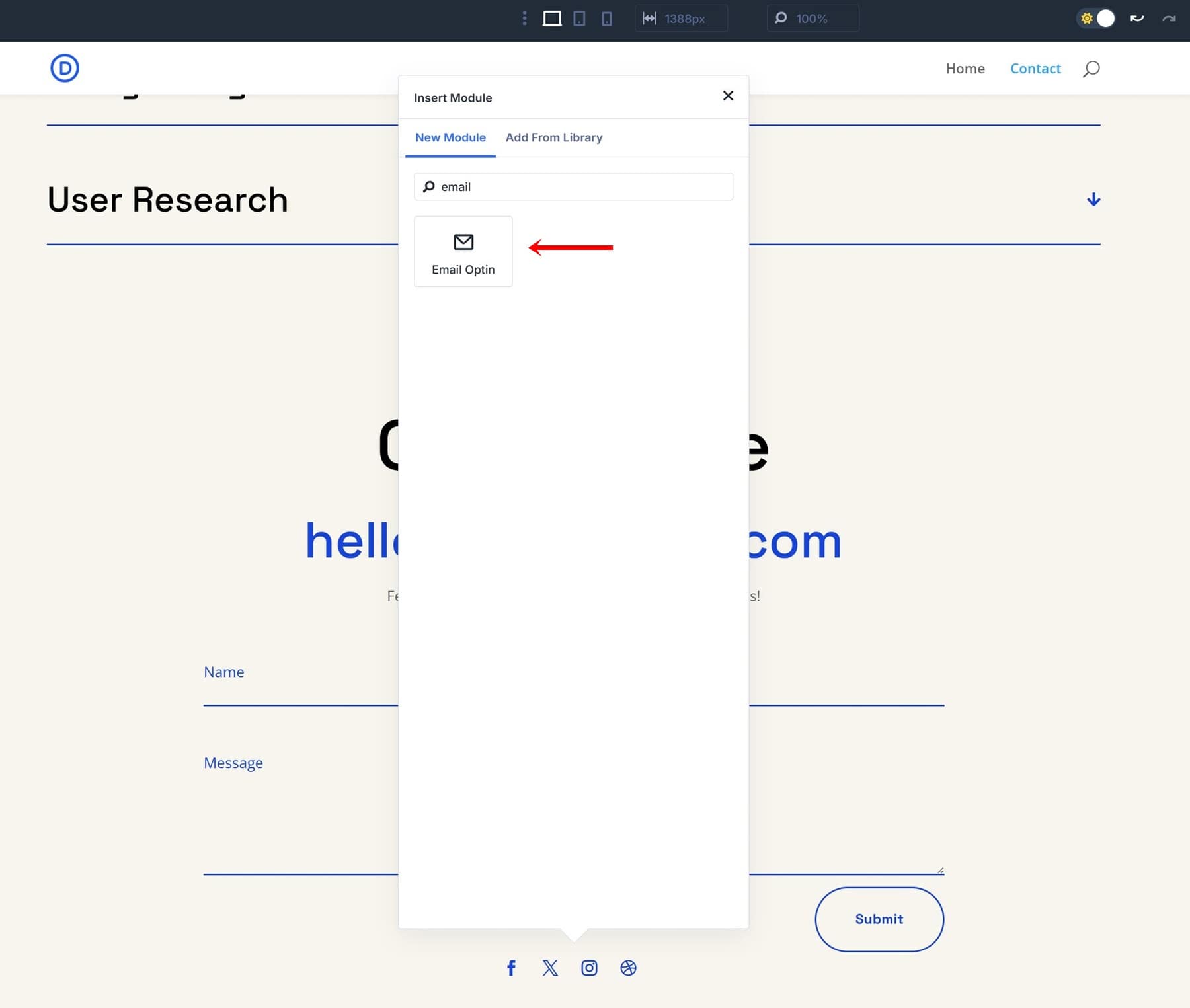This screenshot has height=1008, width=1190.
Task: Open the three-dot options menu
Action: click(524, 19)
